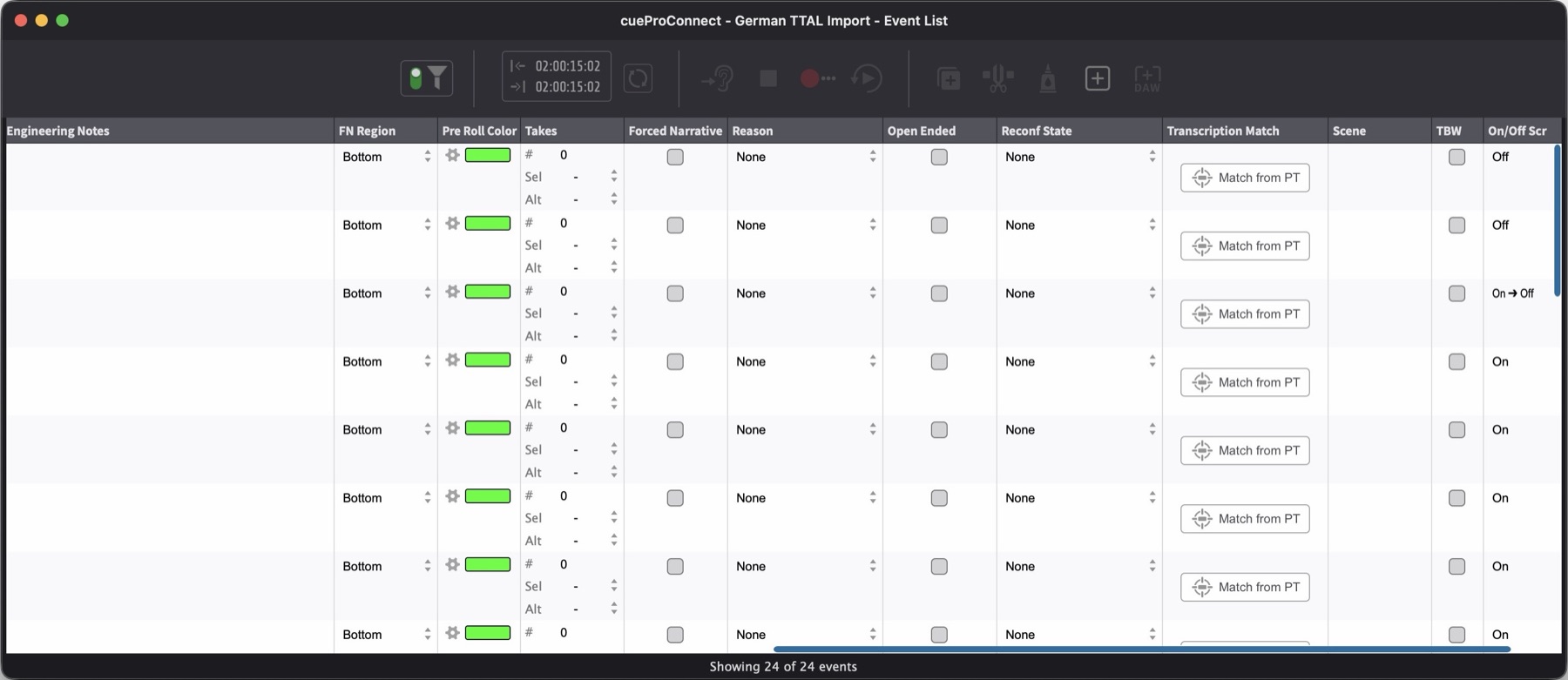Open pre-roll gear icon in On → Off row
The image size is (1568, 680).
[452, 292]
